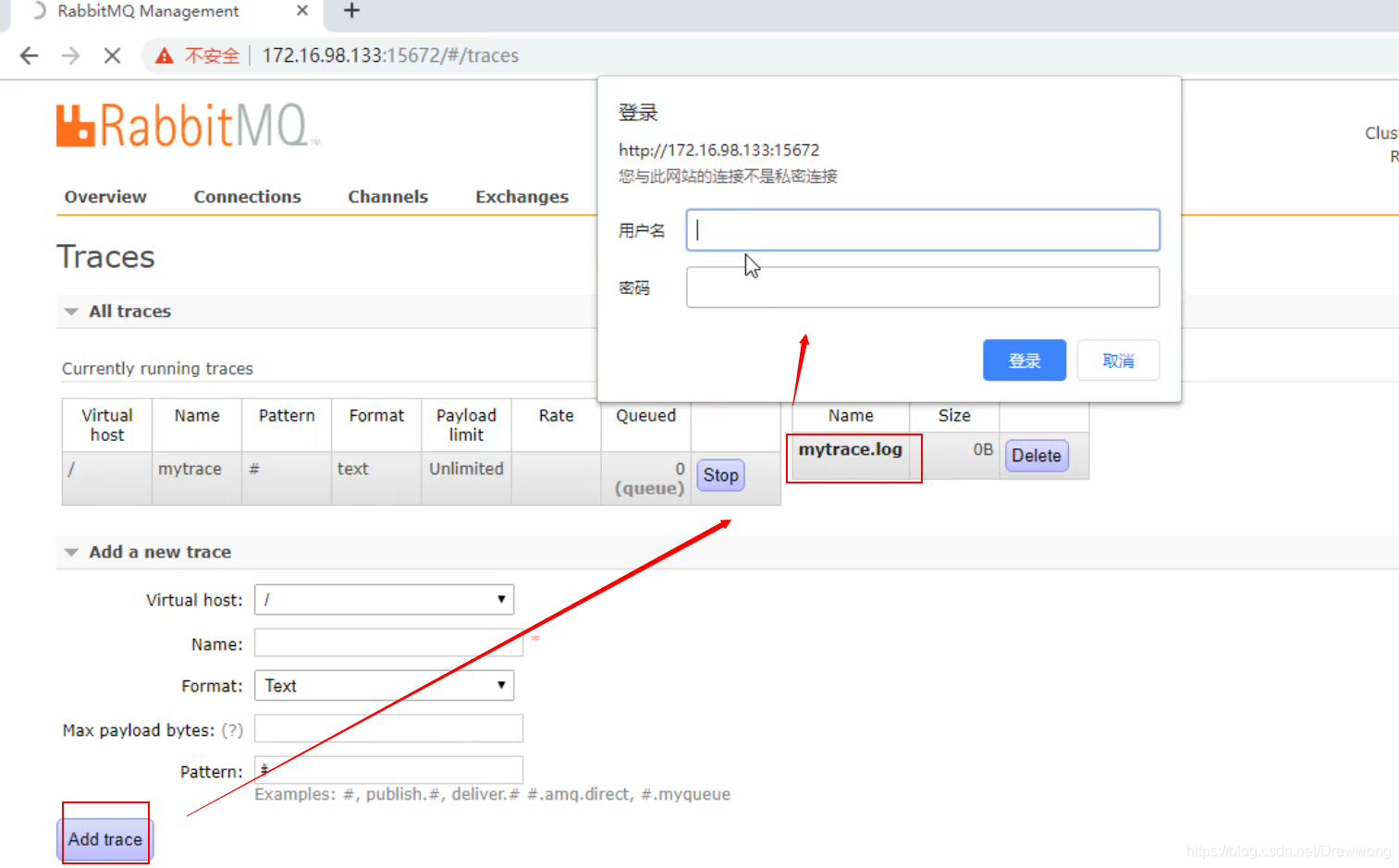Open the mytrace.log trace file link
The height and width of the screenshot is (868, 1399).
pyautogui.click(x=850, y=449)
